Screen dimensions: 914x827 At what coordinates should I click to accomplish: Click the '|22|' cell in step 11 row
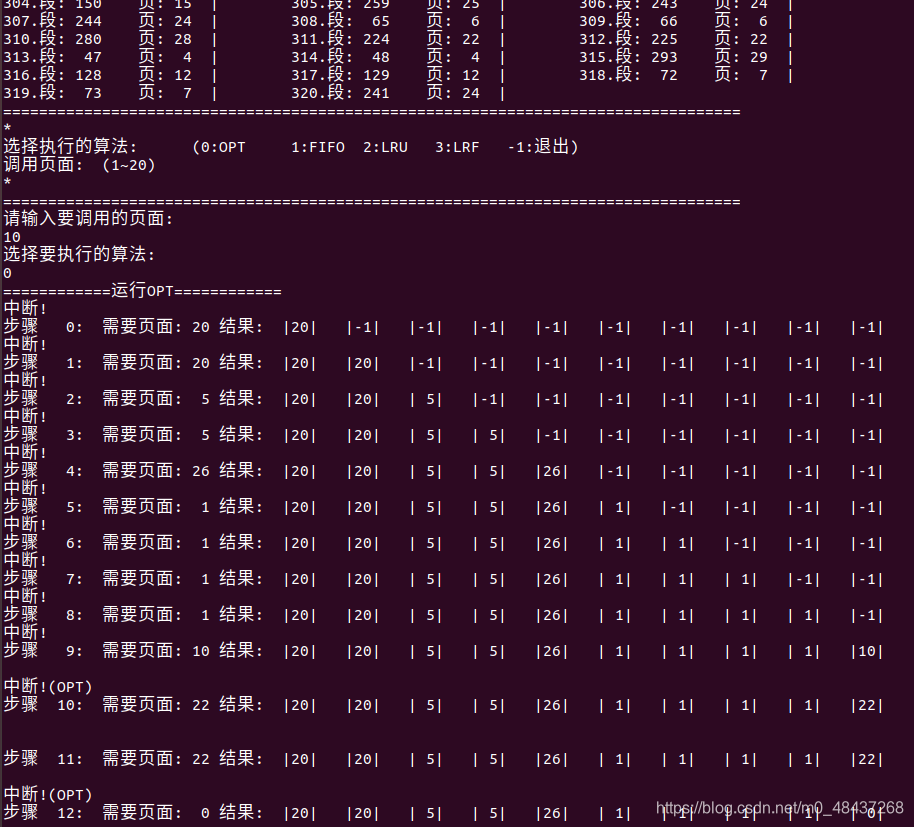(x=867, y=759)
